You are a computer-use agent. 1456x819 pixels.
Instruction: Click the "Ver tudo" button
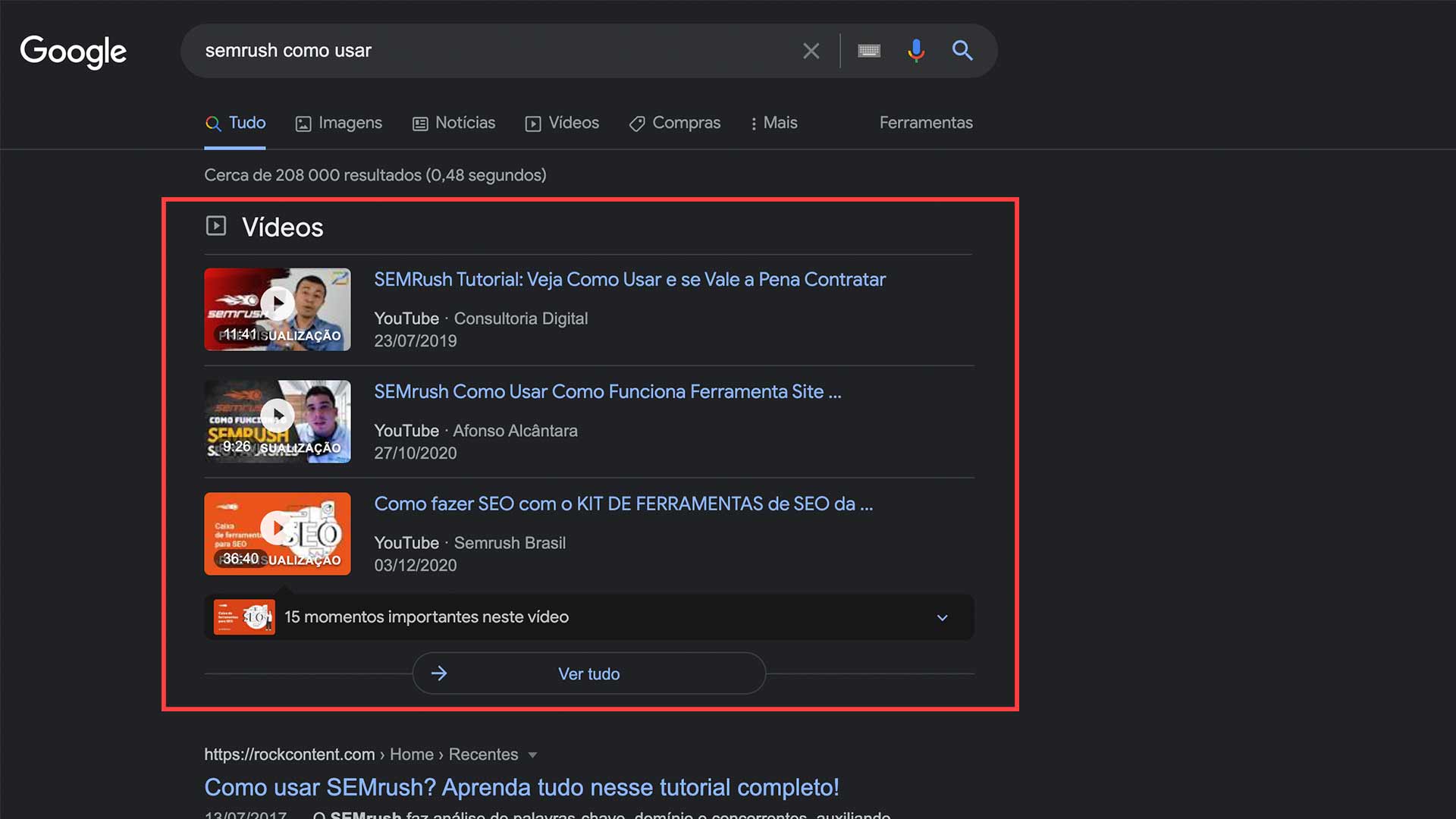pos(589,673)
